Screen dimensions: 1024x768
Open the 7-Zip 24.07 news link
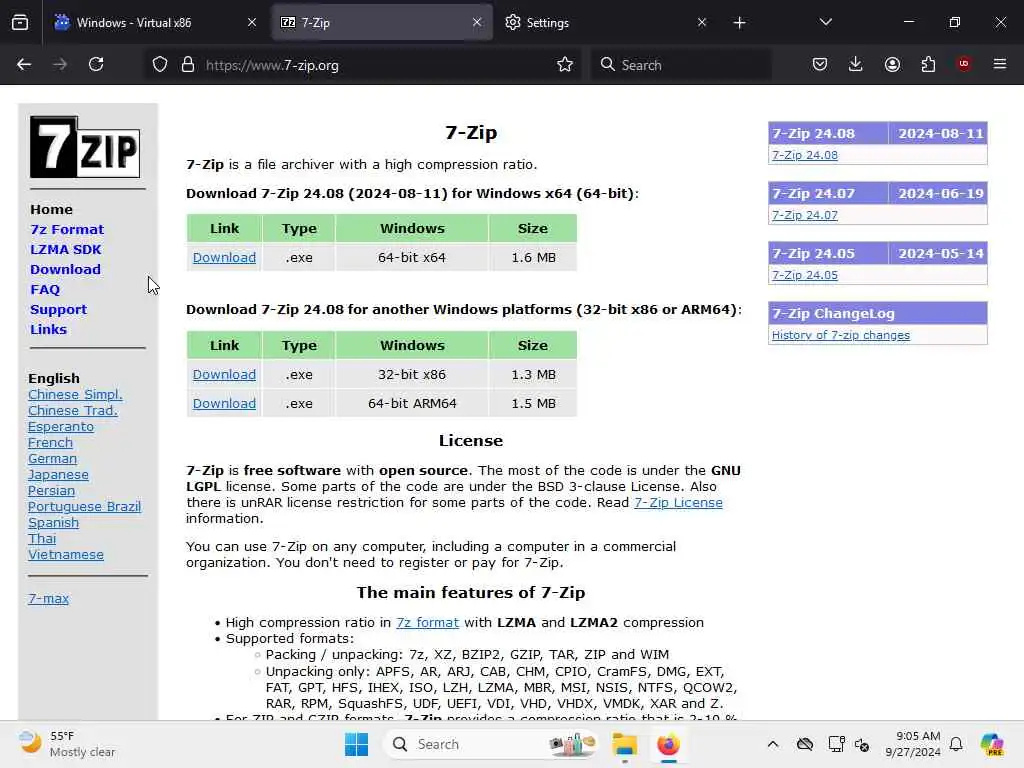[805, 215]
